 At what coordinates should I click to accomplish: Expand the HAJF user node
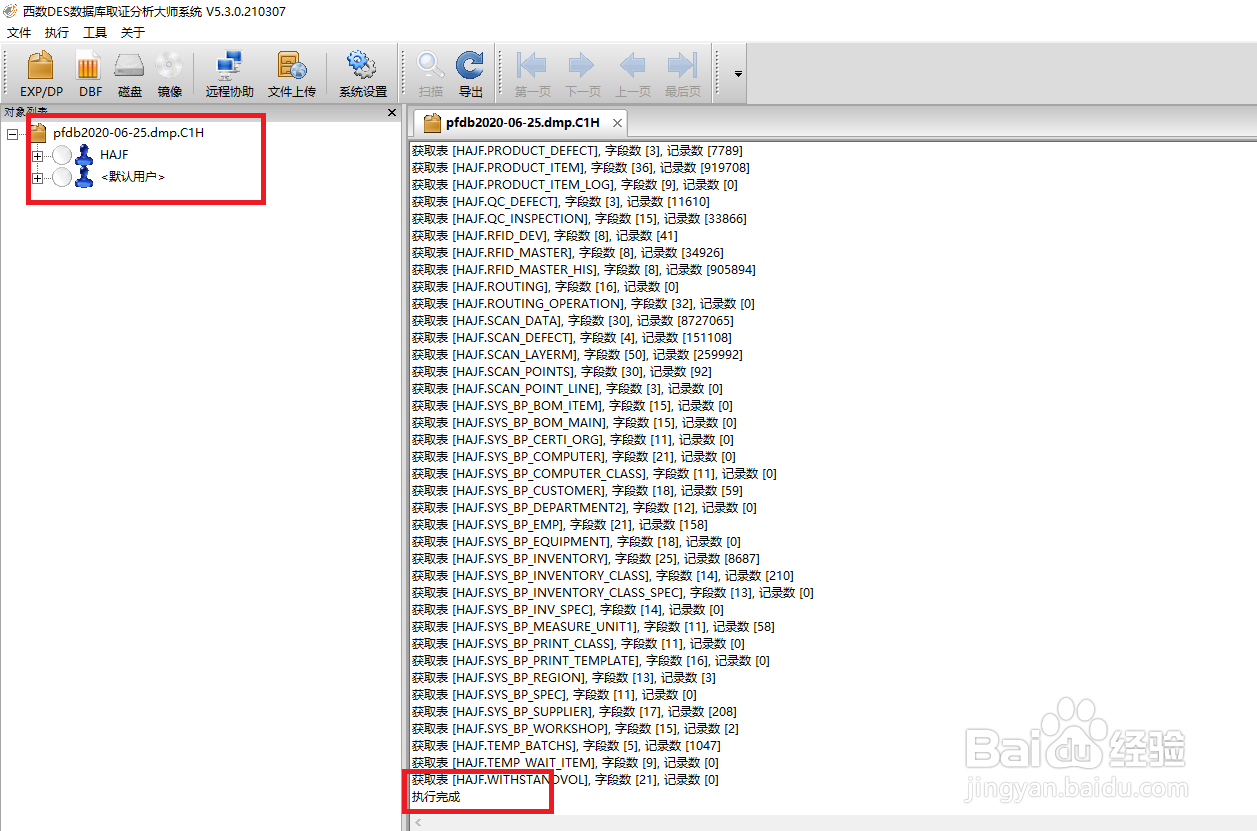click(38, 155)
